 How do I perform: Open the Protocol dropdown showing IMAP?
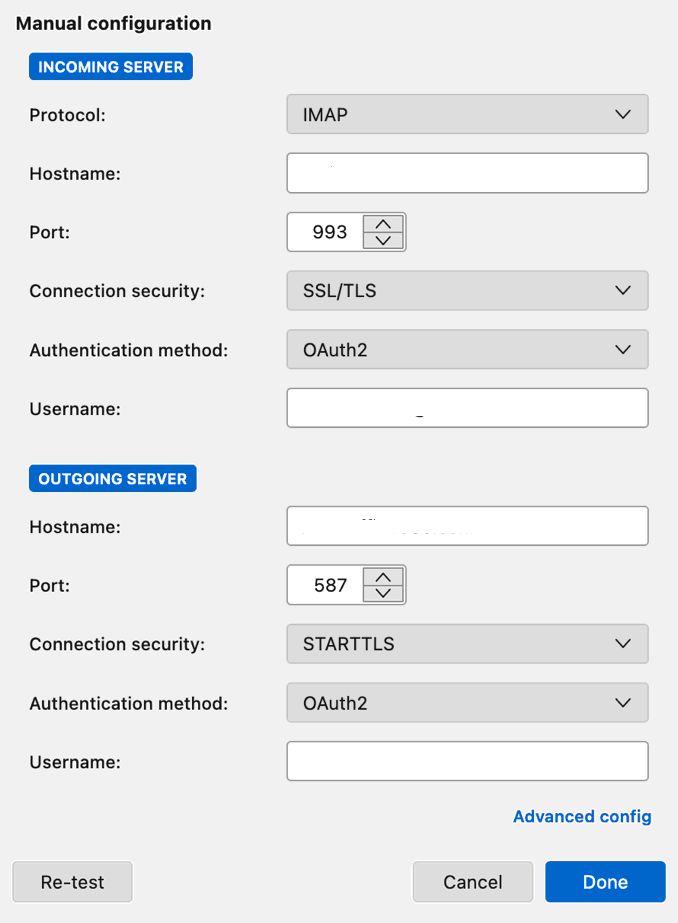coord(467,114)
